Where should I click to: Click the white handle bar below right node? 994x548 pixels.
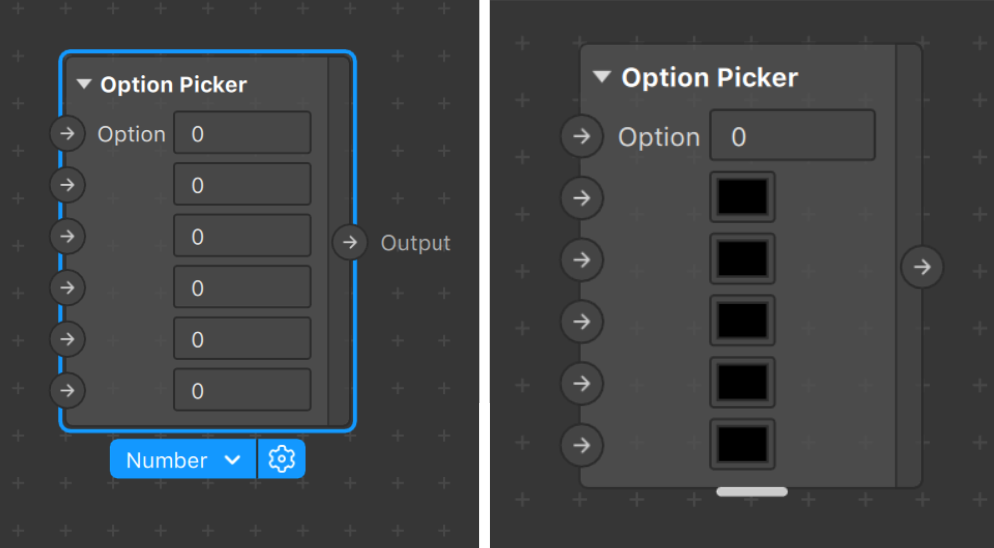pyautogui.click(x=752, y=492)
